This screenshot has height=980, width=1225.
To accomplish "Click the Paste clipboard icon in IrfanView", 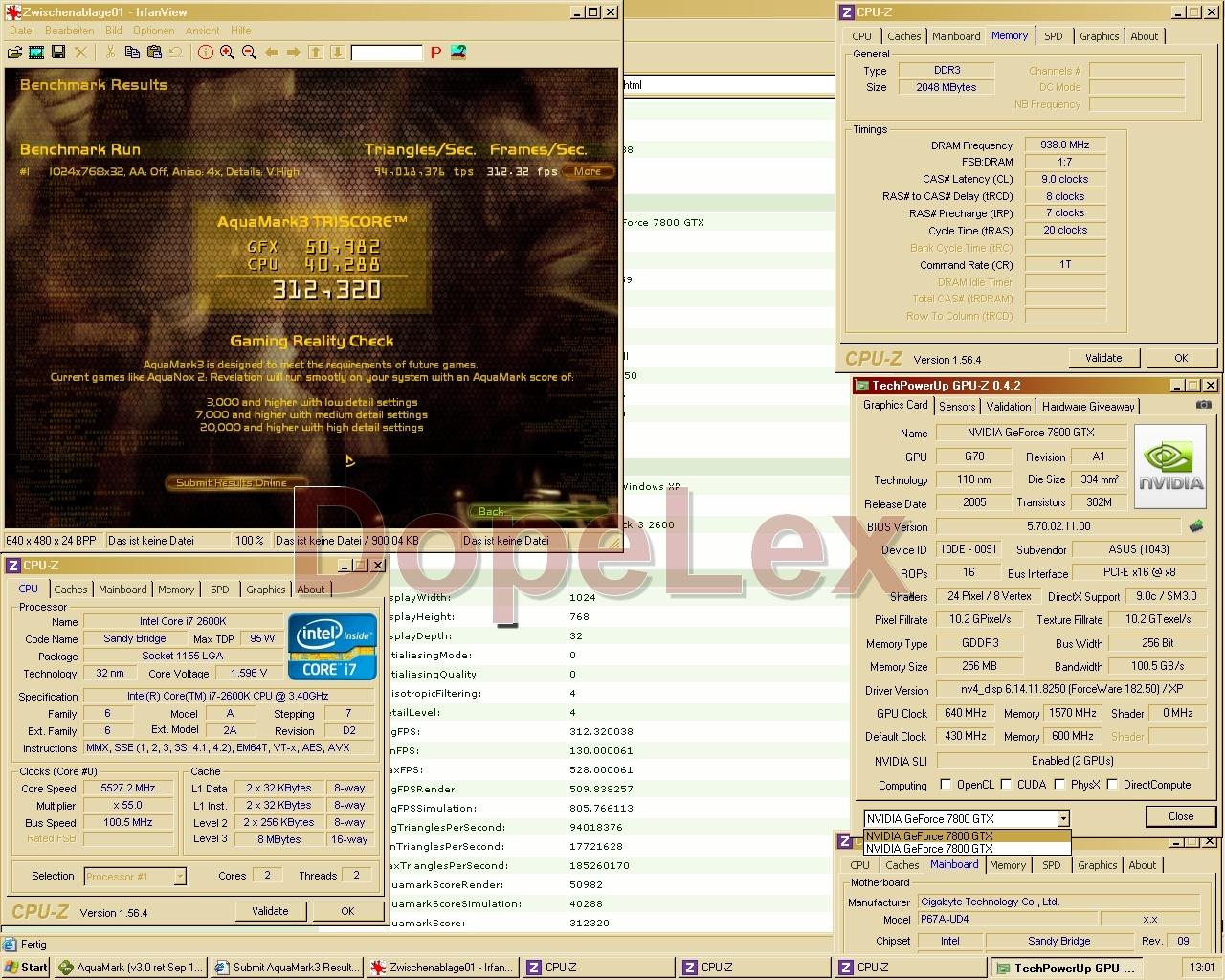I will (x=155, y=53).
